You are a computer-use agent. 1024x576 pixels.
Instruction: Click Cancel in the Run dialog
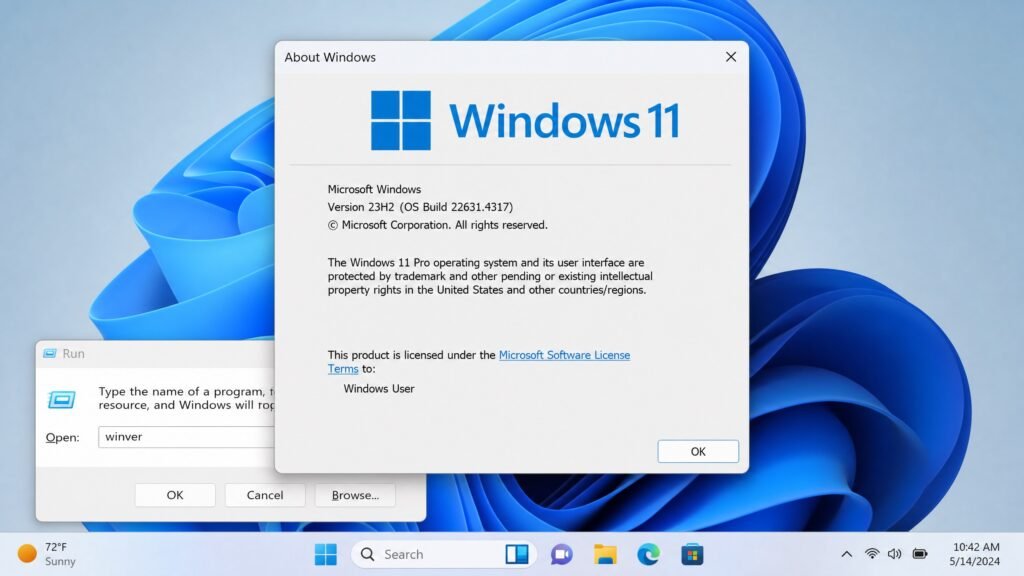pos(264,495)
